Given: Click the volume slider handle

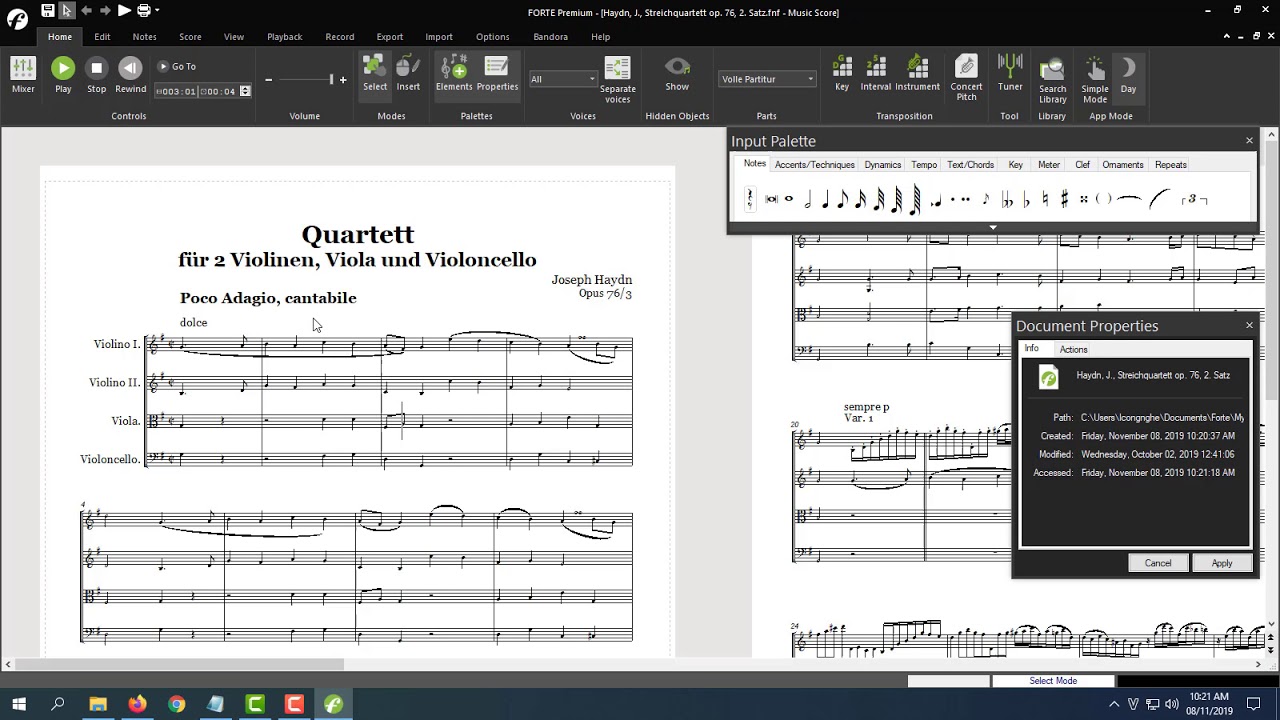Looking at the screenshot, I should coord(331,79).
